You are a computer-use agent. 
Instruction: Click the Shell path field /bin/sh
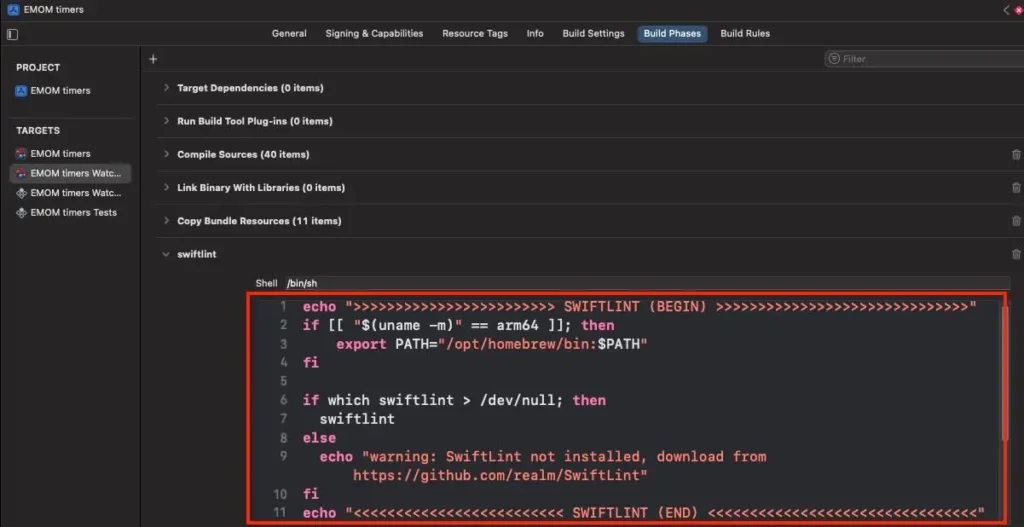[x=647, y=283]
